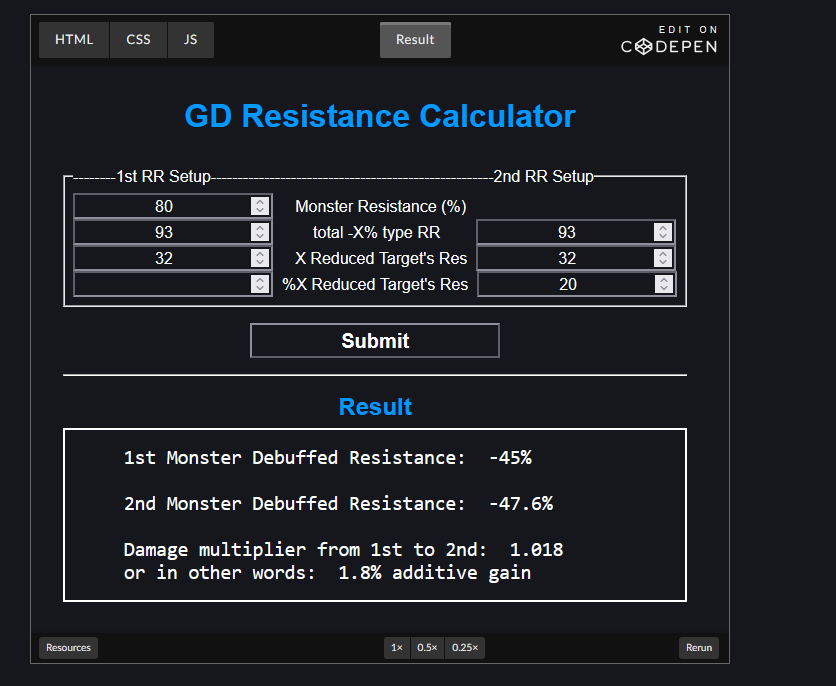Click the 2nd RR Setup legend text
836x686 pixels.
[x=543, y=176]
